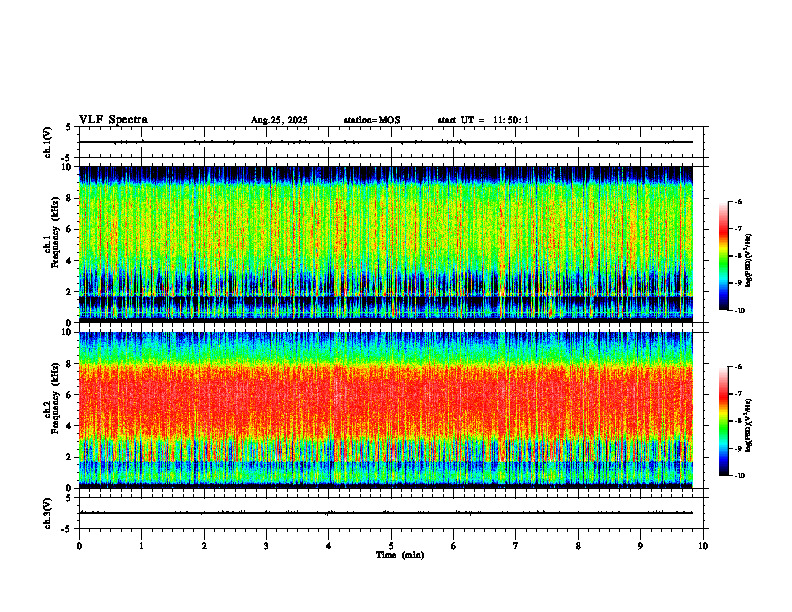The width and height of the screenshot is (792, 612).
Task: Click time axis tick label '2'
Action: (x=204, y=546)
